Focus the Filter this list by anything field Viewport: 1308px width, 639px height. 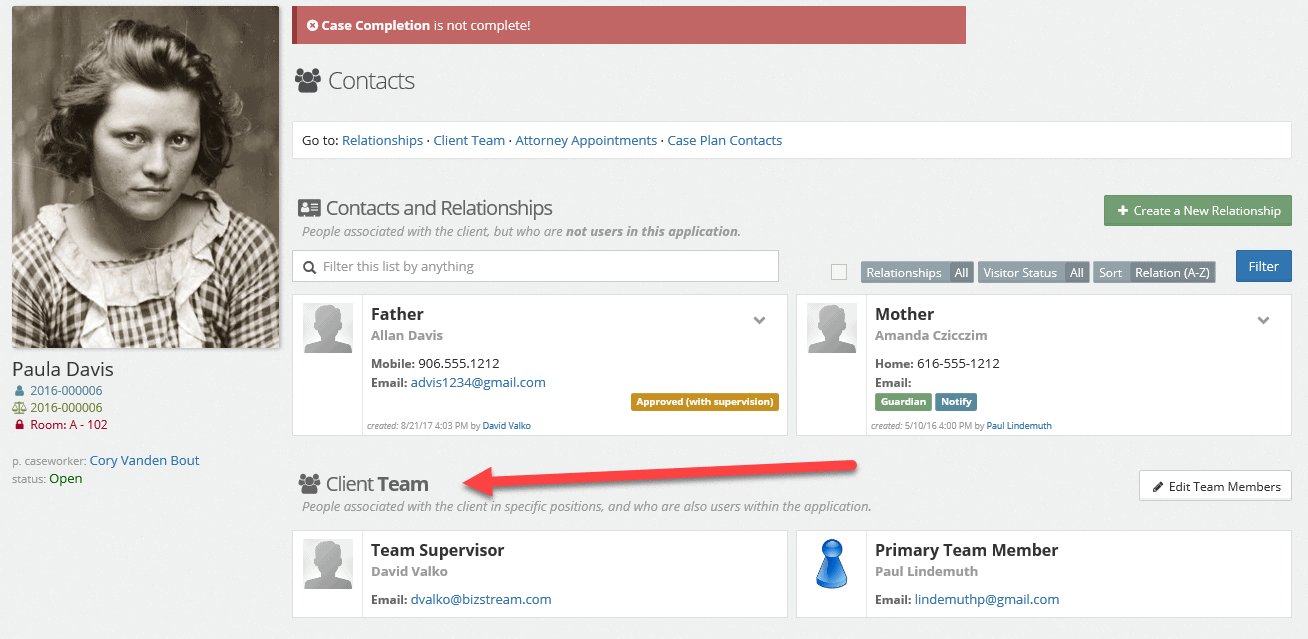(535, 266)
